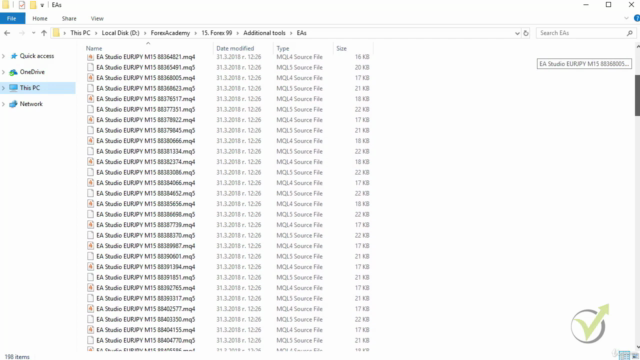Select Quick access in the navigation pane

pos(37,56)
